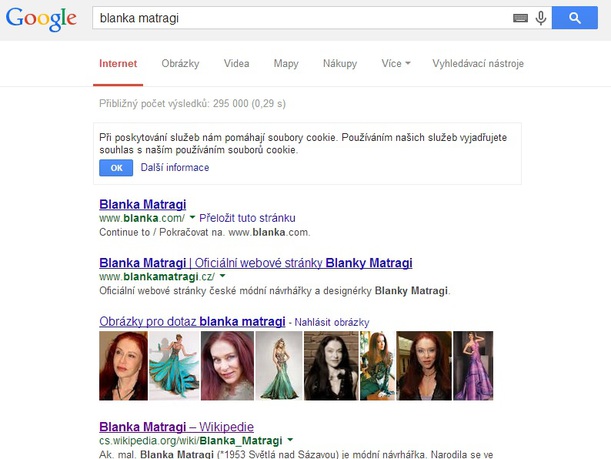Open the Mapy tab
This screenshot has height=459, width=611.
coord(286,64)
